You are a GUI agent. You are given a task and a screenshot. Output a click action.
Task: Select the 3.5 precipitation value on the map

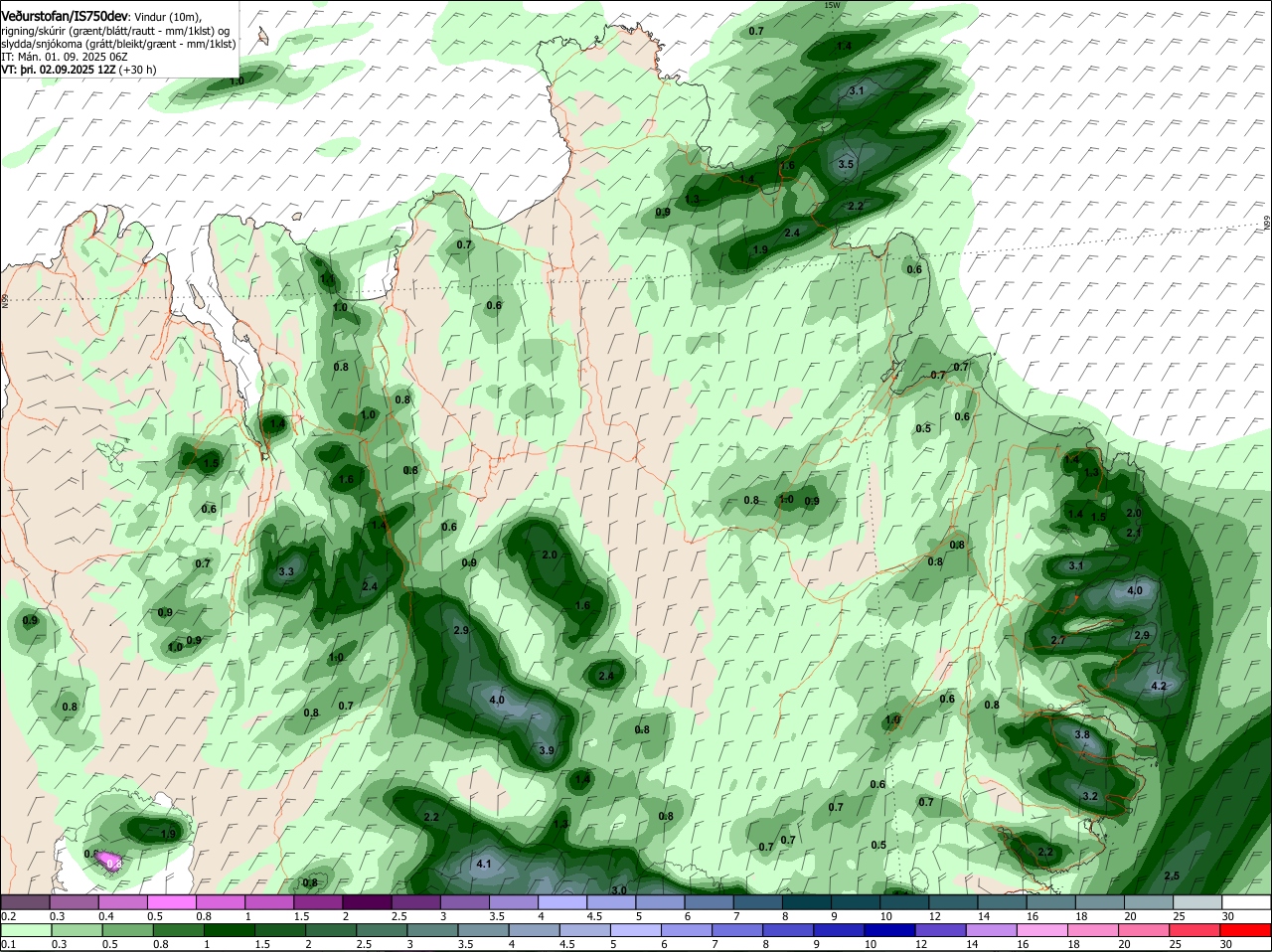pyautogui.click(x=846, y=165)
